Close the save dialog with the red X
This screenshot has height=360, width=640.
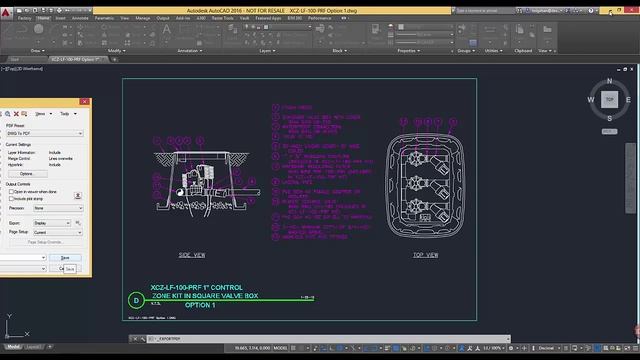[x=84, y=102]
